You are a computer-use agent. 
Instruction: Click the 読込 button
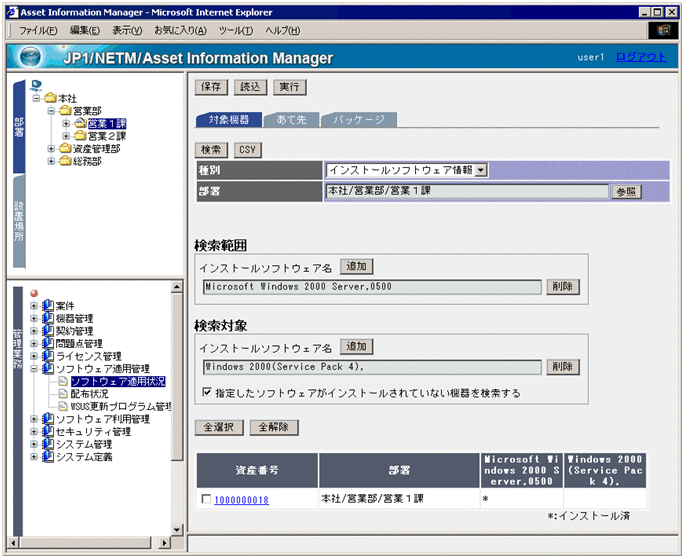point(250,87)
